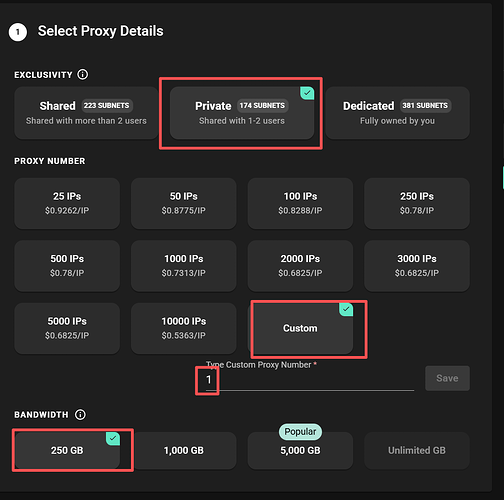Choose the 100 IPs plan
504x500 pixels.
click(300, 203)
